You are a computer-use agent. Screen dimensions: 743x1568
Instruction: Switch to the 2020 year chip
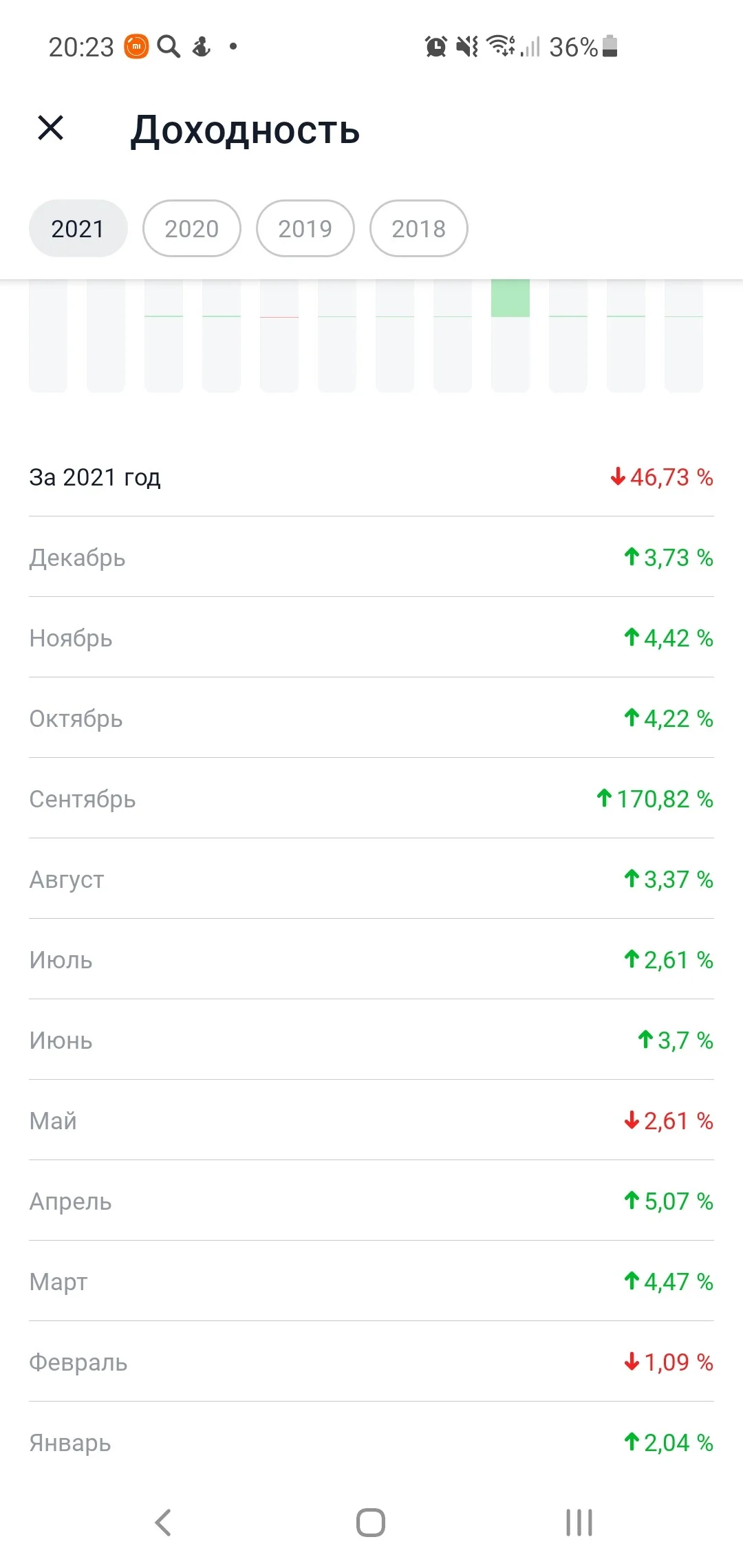[x=192, y=228]
